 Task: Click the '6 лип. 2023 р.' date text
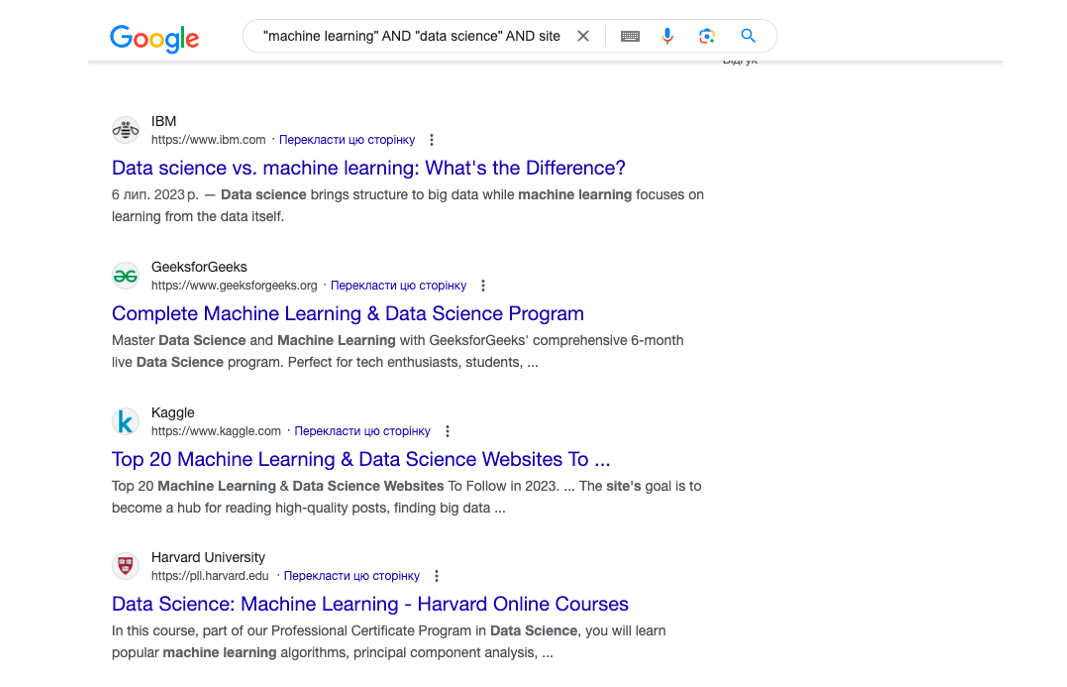[x=155, y=195]
